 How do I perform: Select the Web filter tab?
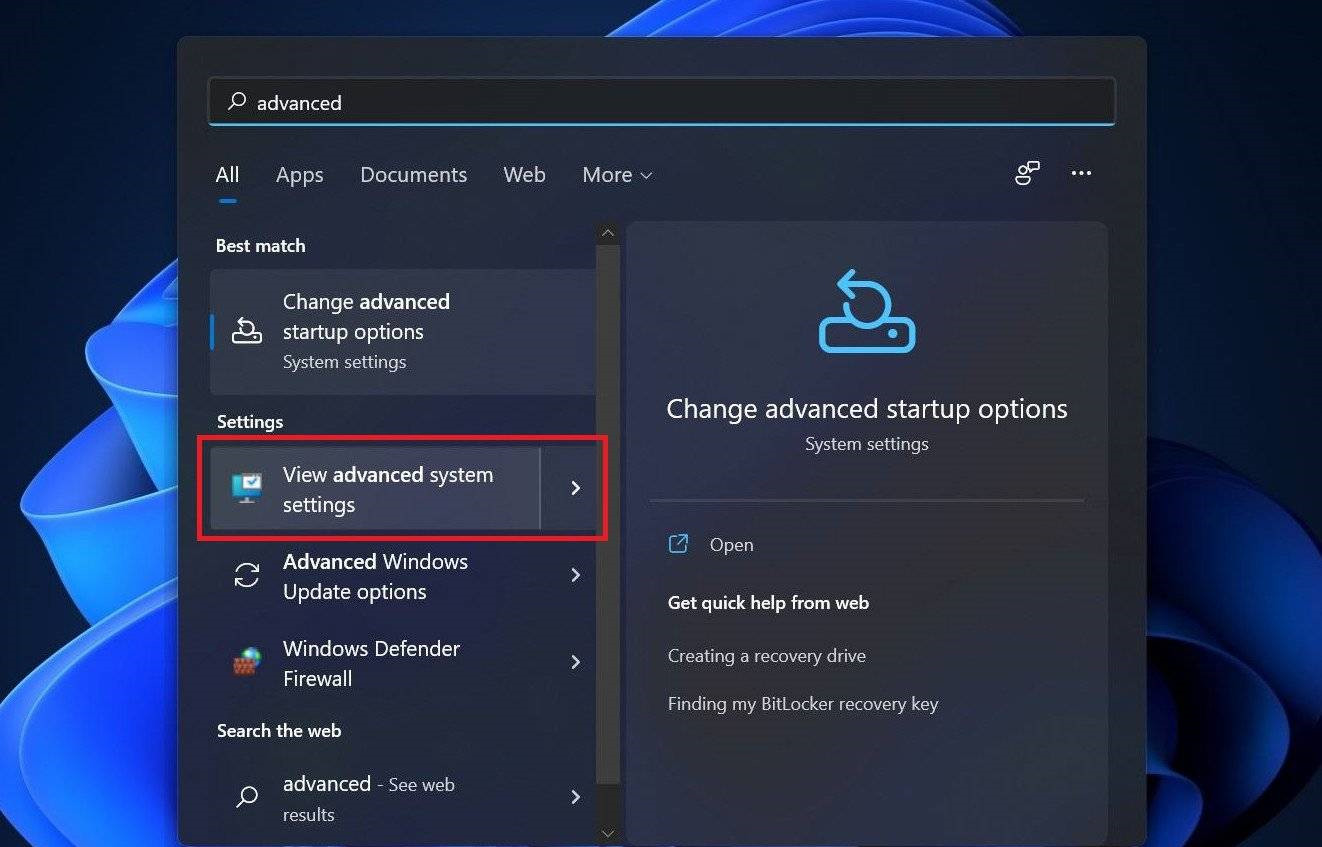[524, 174]
